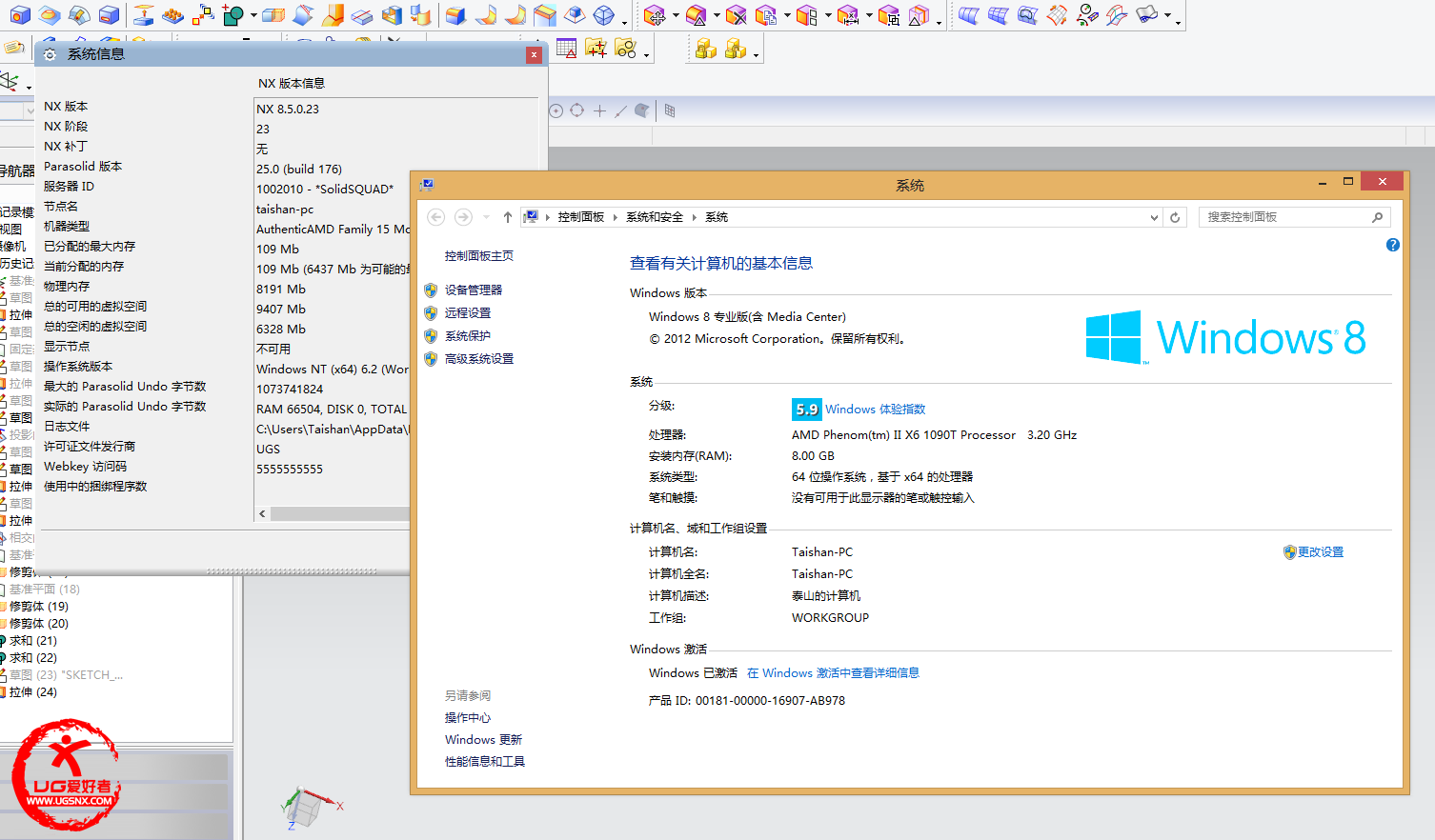Click the Edge Blend icon in the NX toolbar
Viewport: 1435px width, 840px height.
455,15
